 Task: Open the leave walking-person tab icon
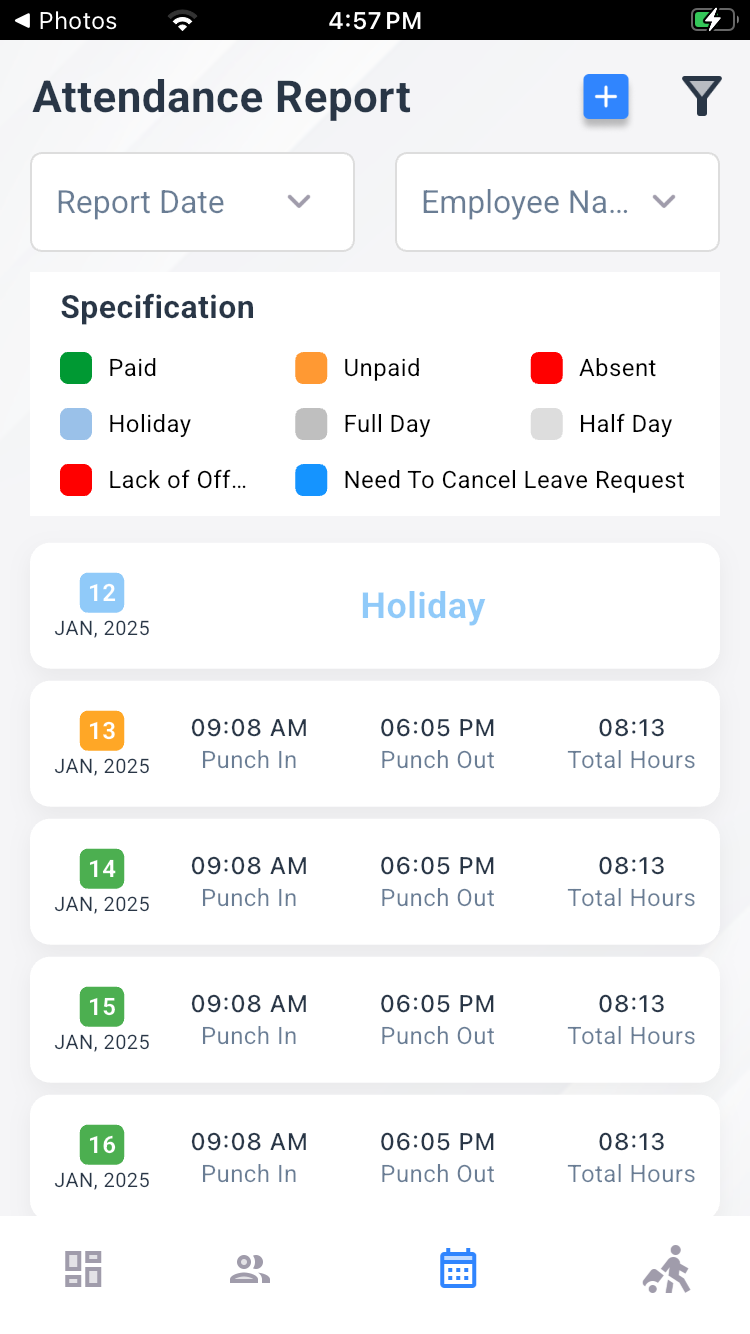[667, 1269]
